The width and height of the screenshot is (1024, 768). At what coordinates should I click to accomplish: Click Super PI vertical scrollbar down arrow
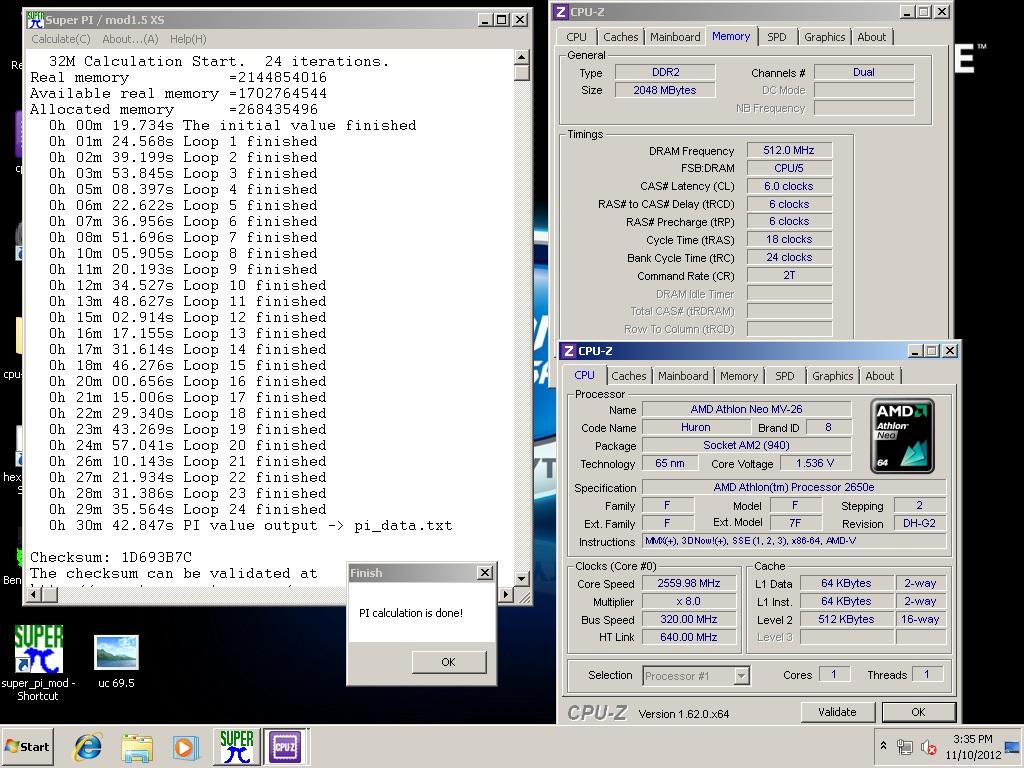coord(521,579)
